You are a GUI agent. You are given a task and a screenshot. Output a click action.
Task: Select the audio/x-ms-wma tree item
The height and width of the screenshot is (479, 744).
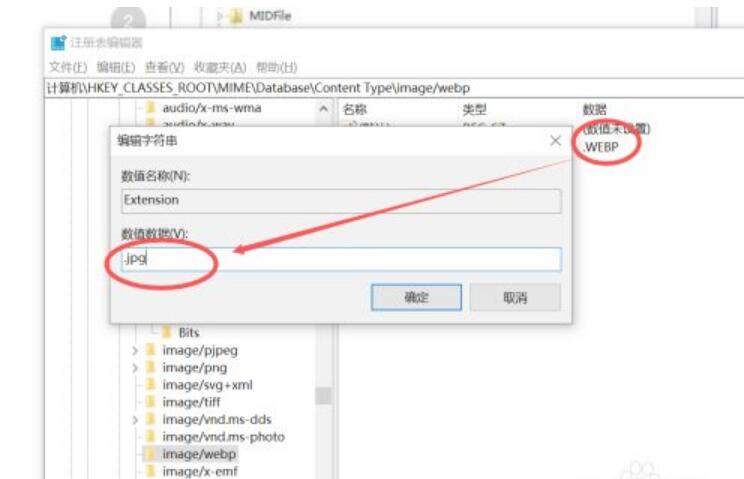click(x=212, y=108)
